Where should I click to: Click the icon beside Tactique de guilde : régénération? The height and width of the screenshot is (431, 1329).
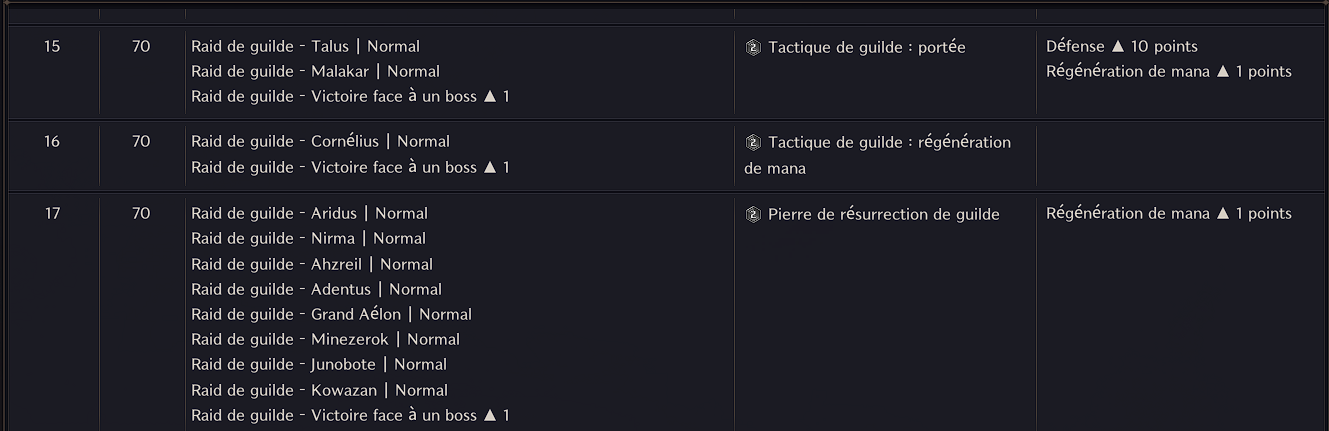(x=753, y=142)
